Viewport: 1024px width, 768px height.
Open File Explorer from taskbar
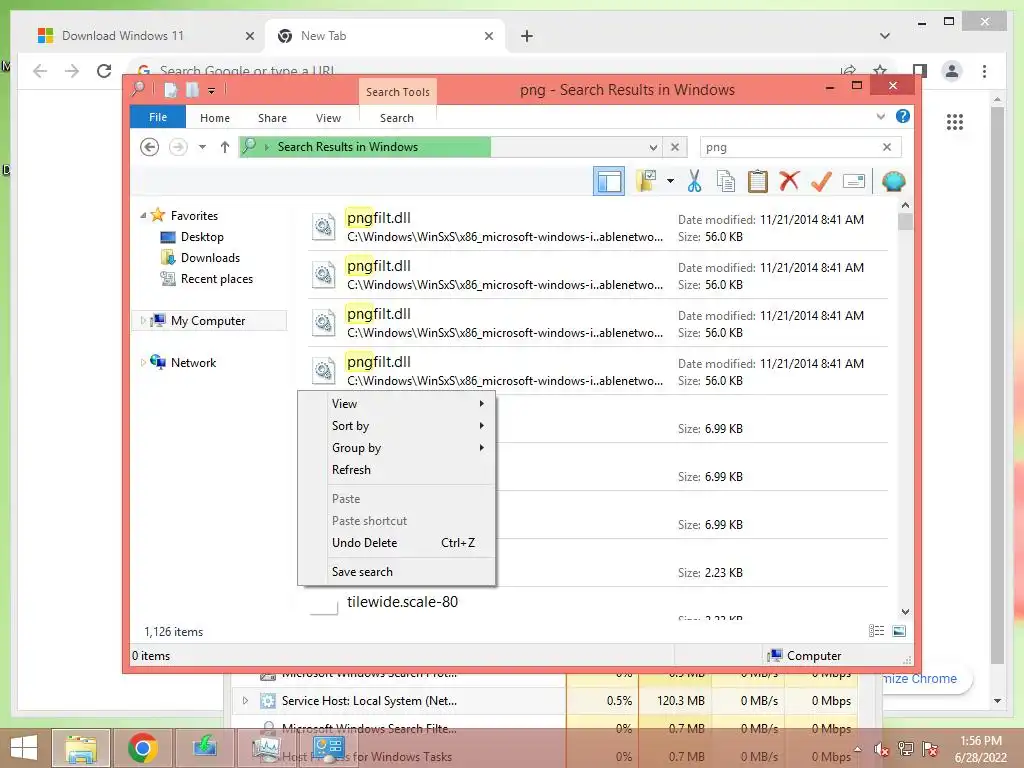pos(80,748)
